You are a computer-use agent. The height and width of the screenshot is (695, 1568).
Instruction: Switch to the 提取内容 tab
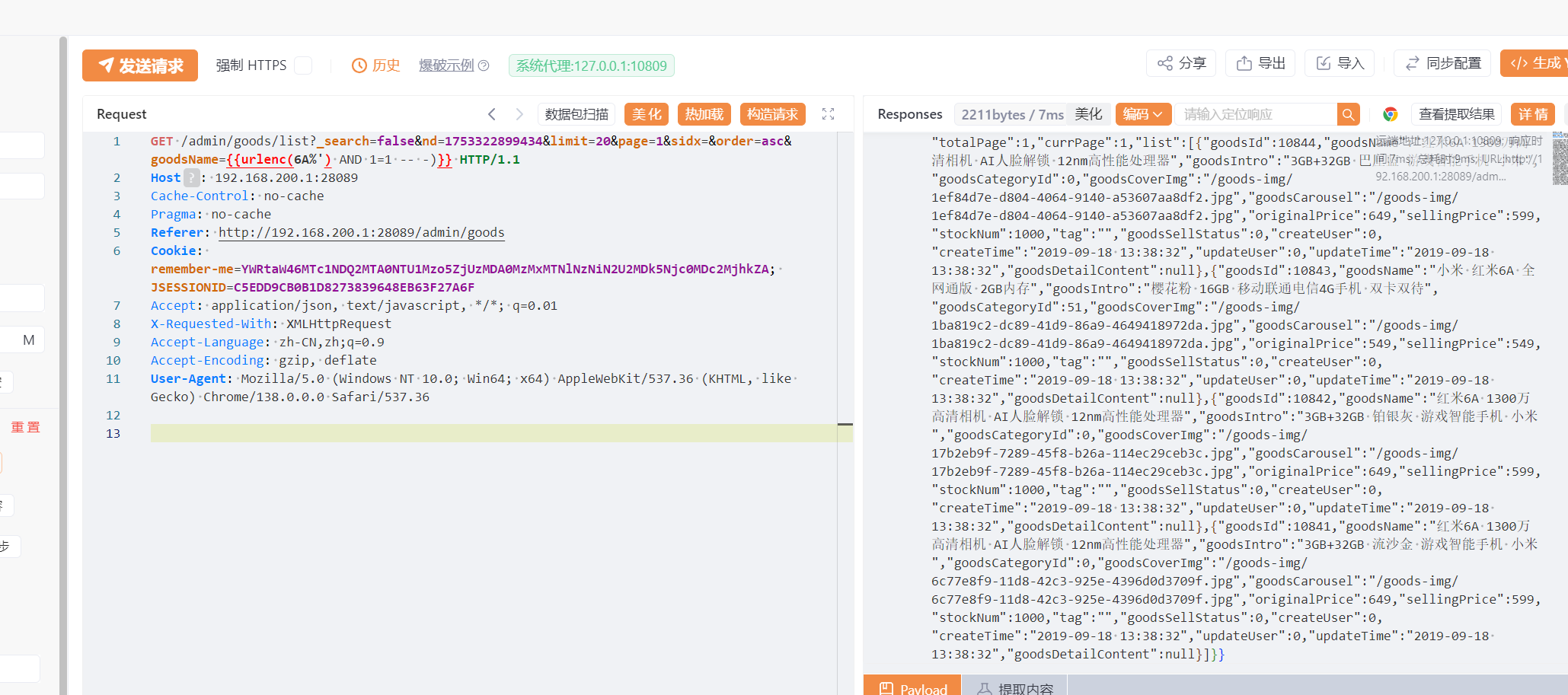click(x=1016, y=688)
